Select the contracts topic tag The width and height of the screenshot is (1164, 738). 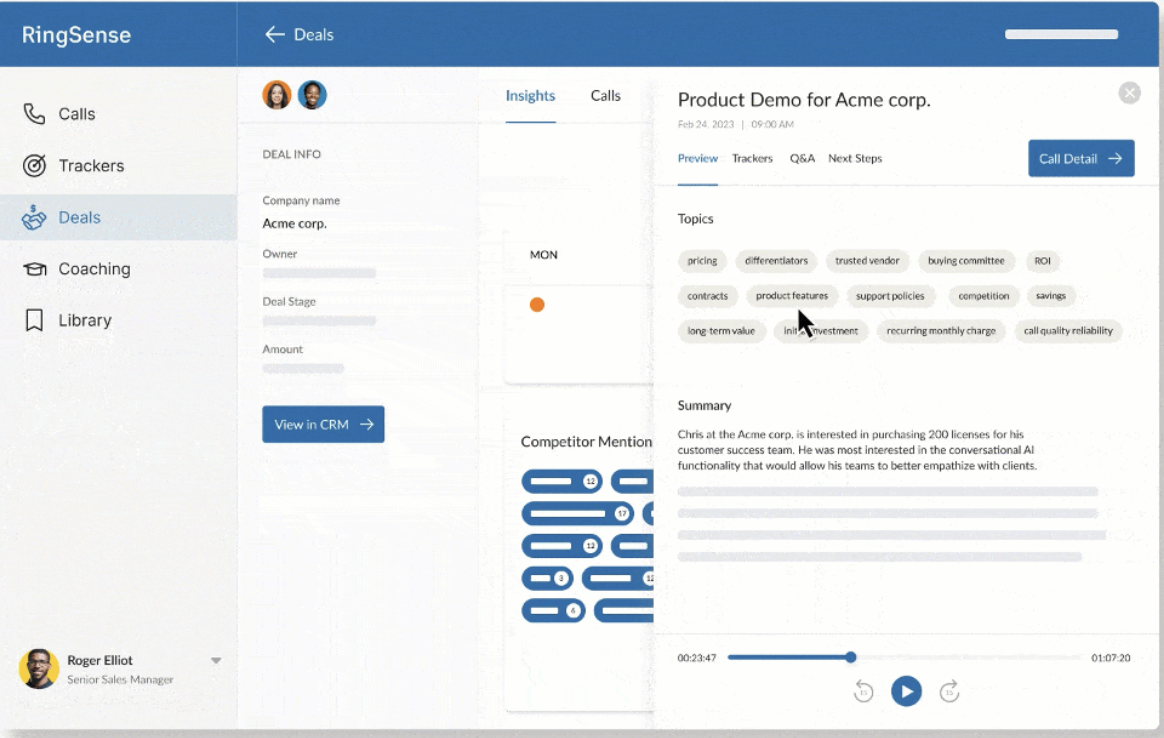tap(707, 295)
